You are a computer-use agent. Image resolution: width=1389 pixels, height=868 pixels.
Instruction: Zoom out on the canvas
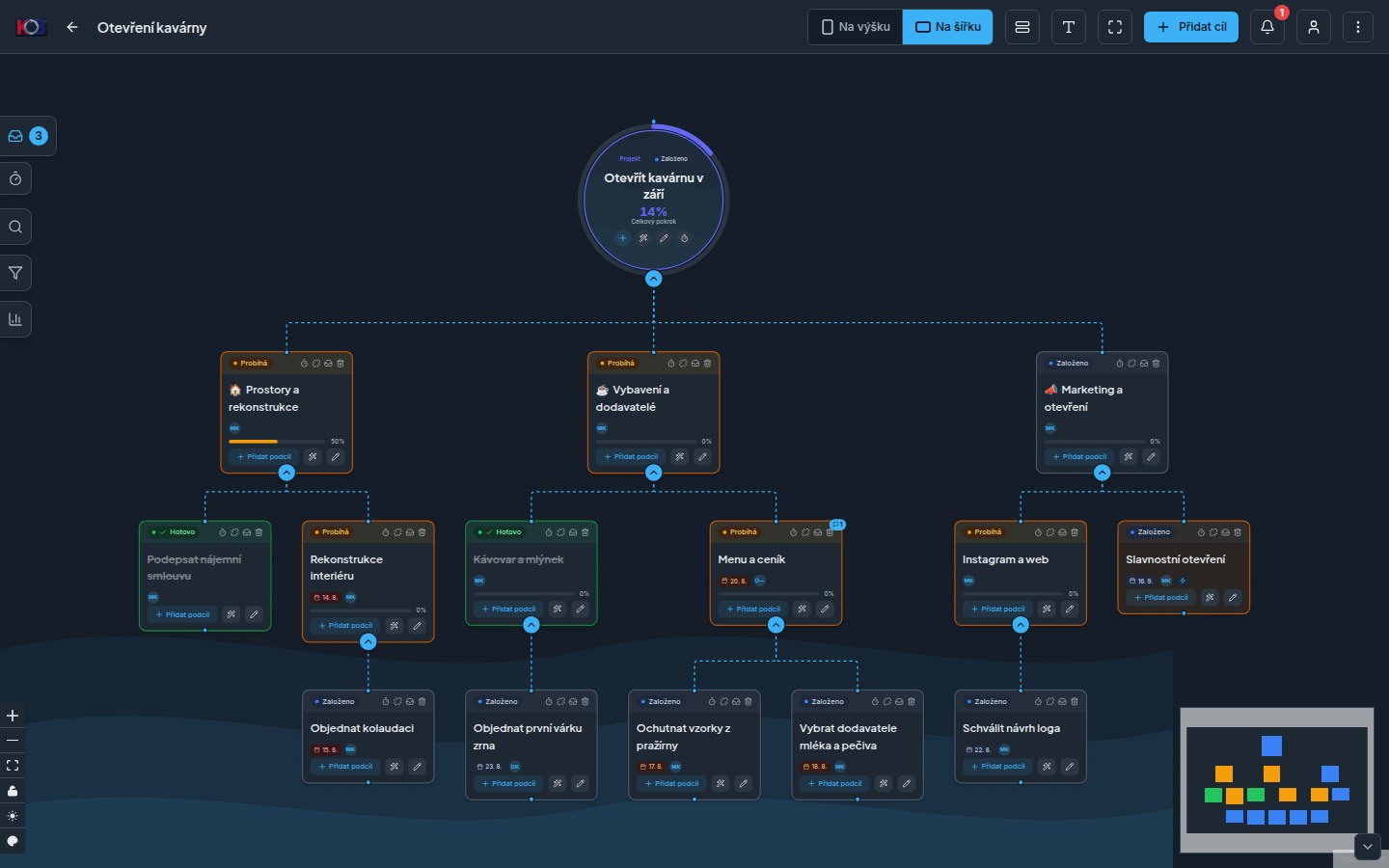(13, 741)
